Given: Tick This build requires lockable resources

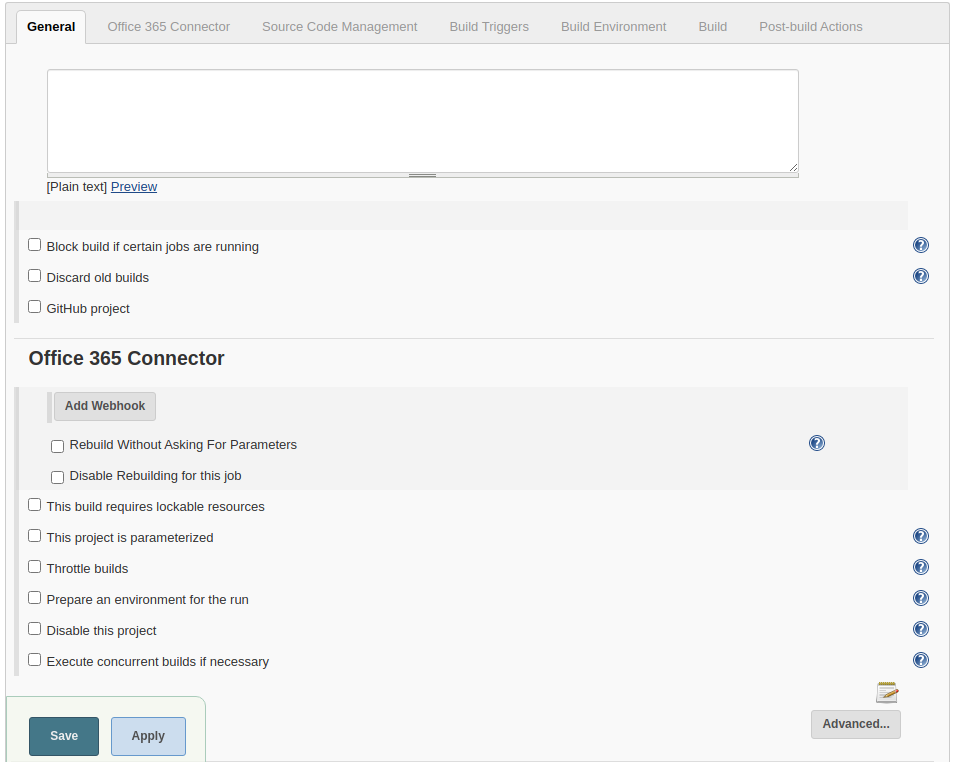Looking at the screenshot, I should coord(35,505).
